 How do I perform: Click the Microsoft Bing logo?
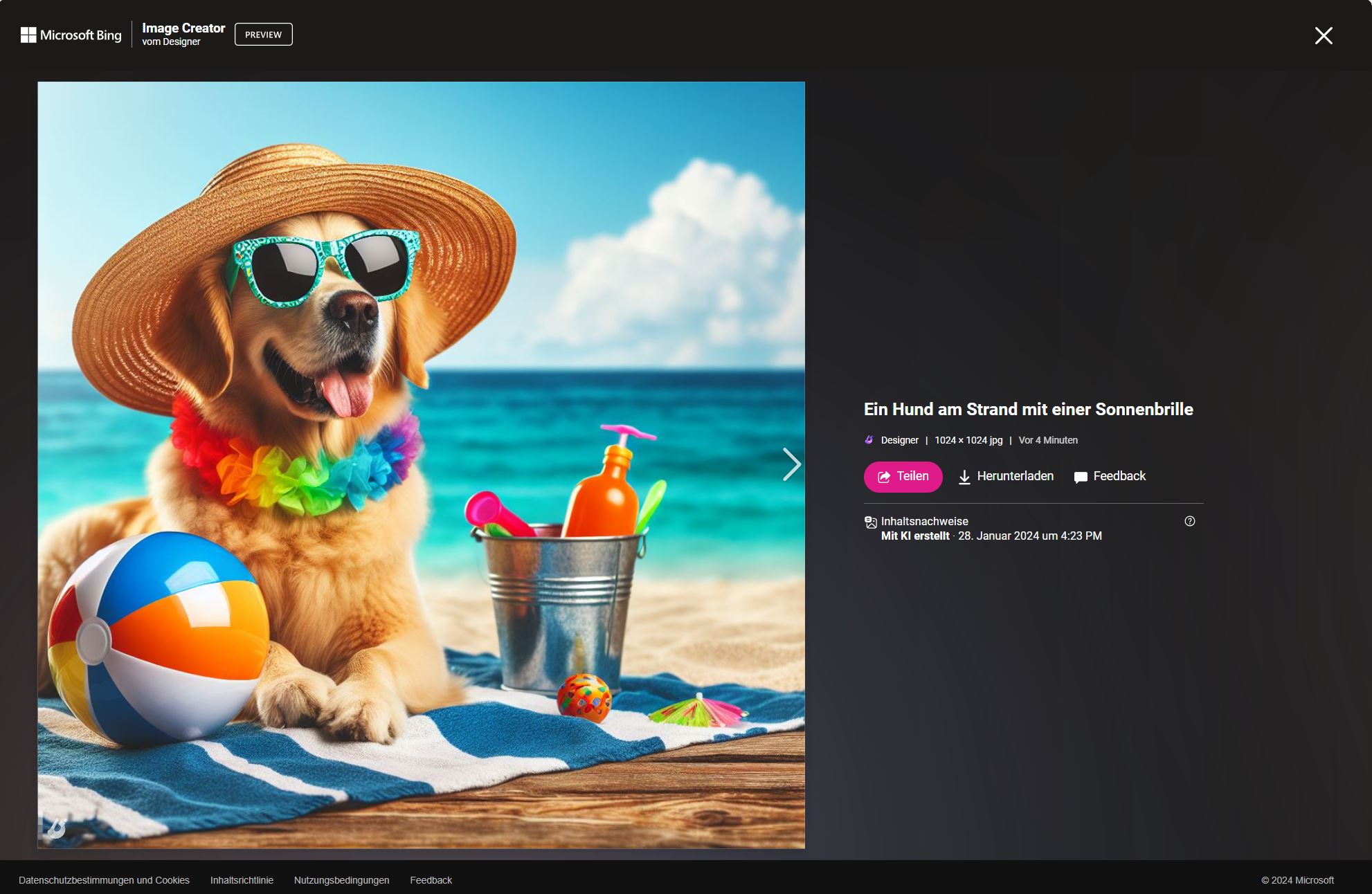click(71, 35)
